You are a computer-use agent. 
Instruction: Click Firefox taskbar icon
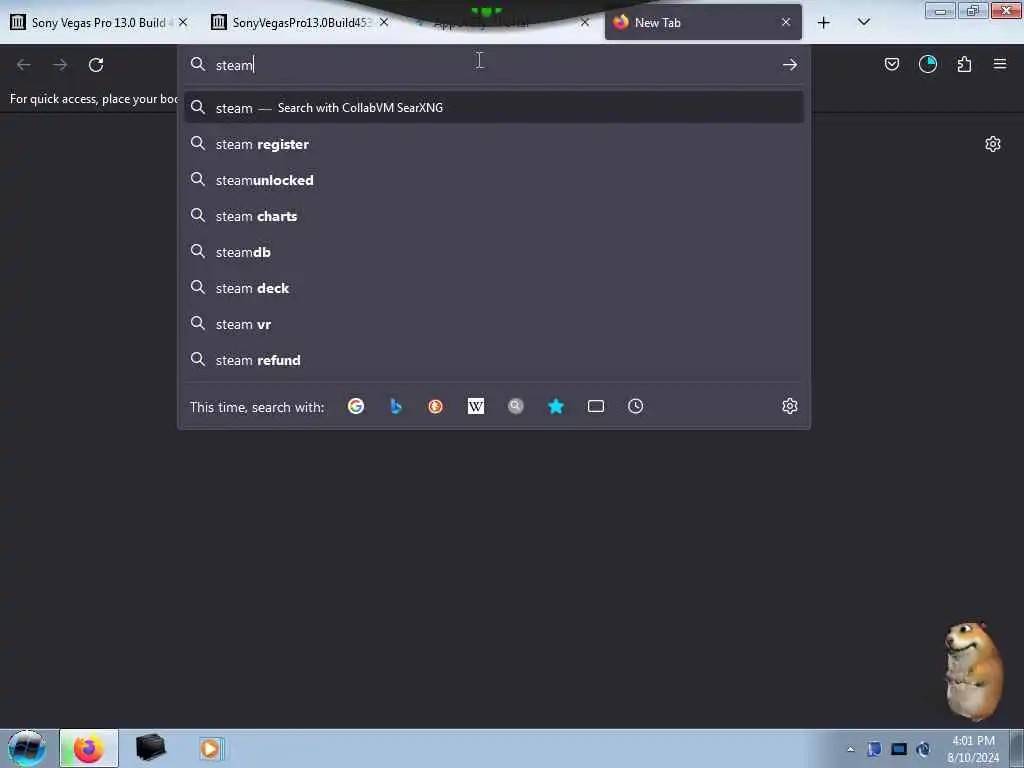(x=89, y=748)
